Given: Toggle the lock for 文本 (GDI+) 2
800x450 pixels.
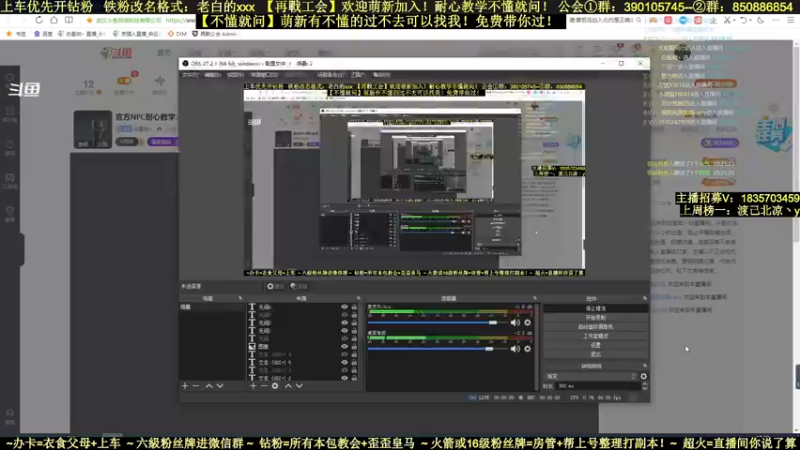Looking at the screenshot, I should pyautogui.click(x=354, y=378).
